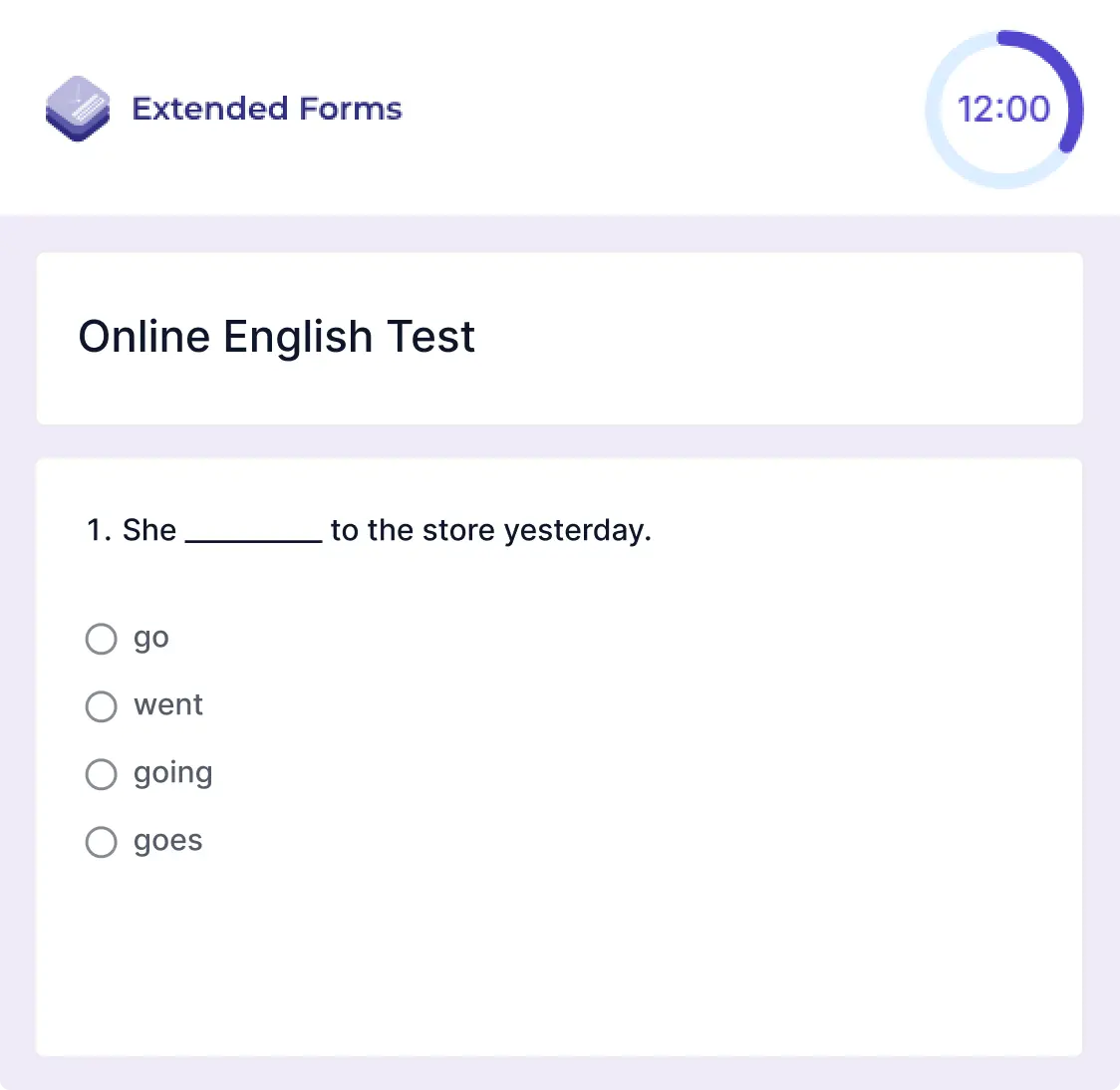Click the question 1 text
The height and width of the screenshot is (1090, 1120).
click(x=369, y=530)
